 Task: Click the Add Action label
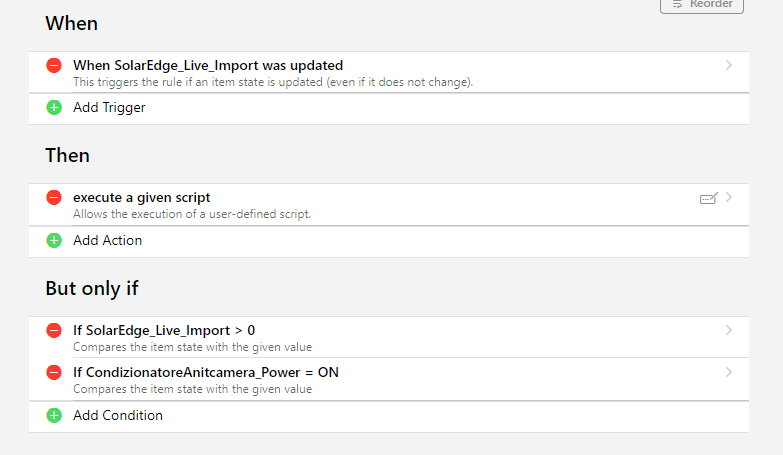(107, 240)
